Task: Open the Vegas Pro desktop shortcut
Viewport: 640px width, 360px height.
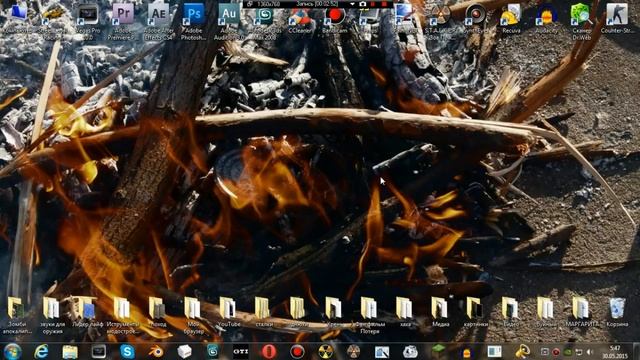Action: [88, 20]
